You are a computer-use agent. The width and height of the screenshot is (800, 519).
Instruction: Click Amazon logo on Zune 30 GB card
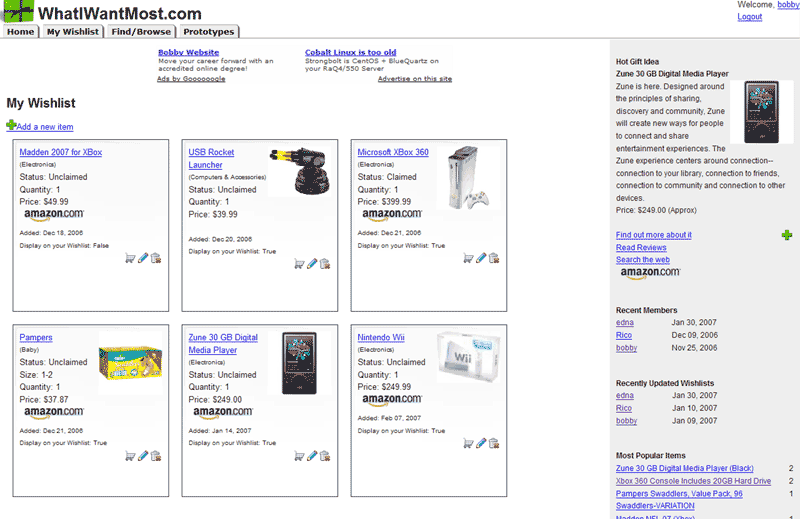223,412
